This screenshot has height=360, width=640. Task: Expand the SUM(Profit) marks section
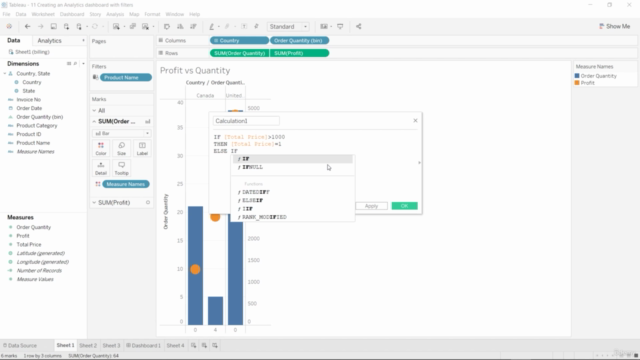(94, 202)
